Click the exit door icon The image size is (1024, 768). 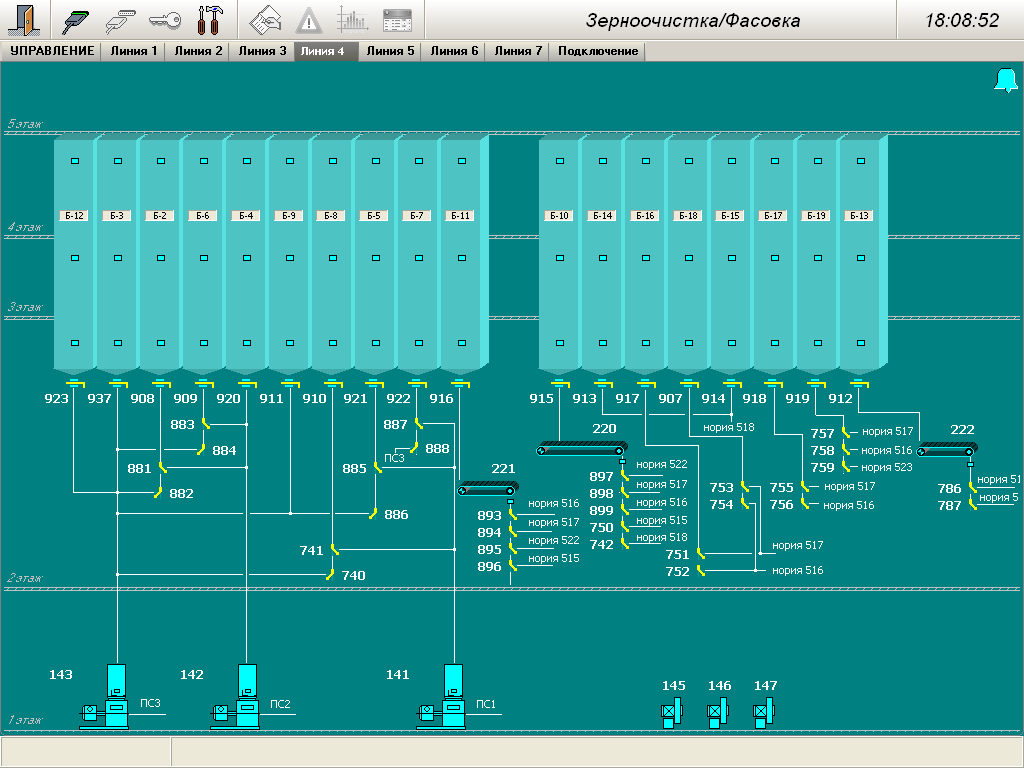point(22,19)
